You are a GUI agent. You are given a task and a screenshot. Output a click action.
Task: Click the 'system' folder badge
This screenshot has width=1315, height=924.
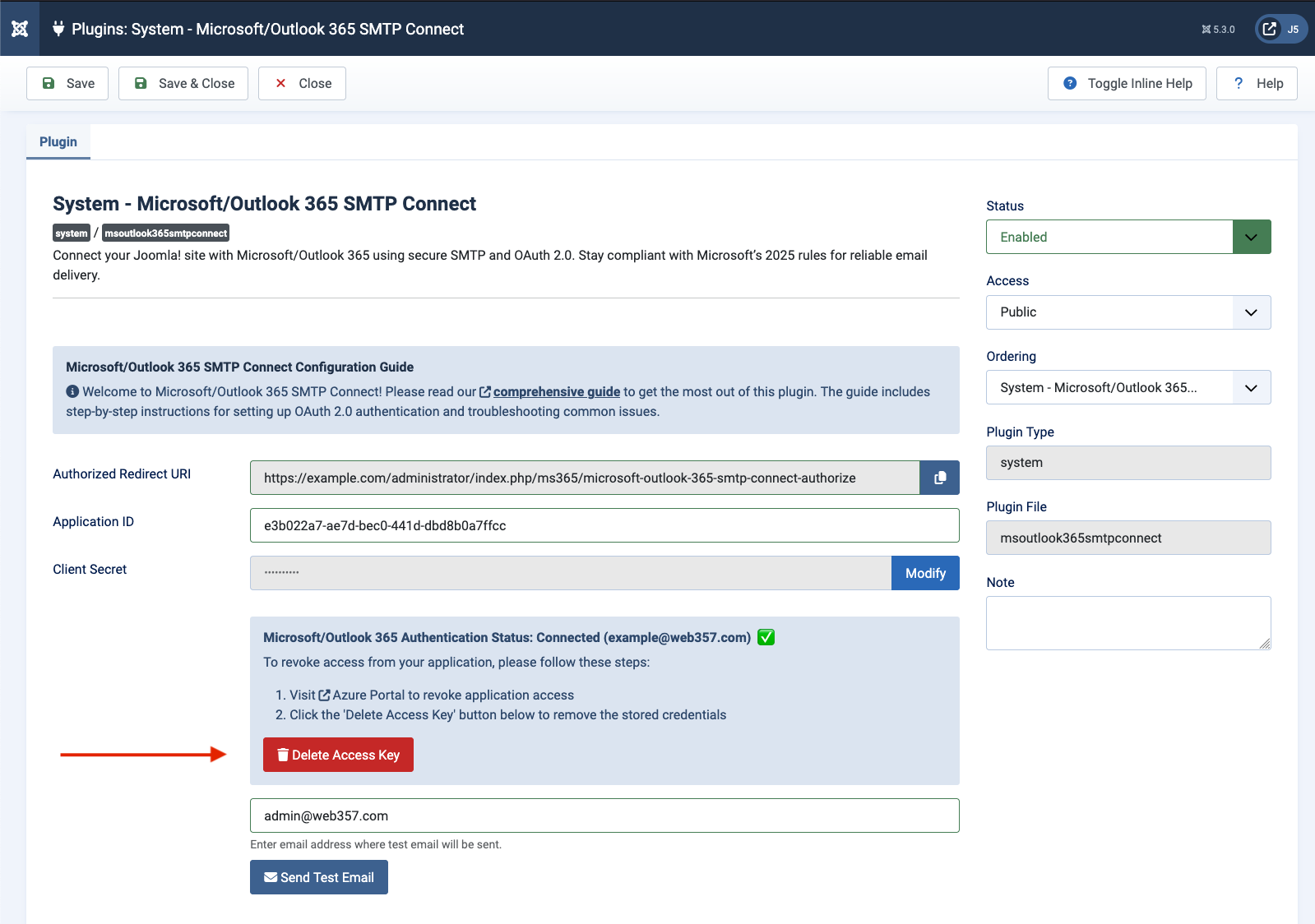72,233
